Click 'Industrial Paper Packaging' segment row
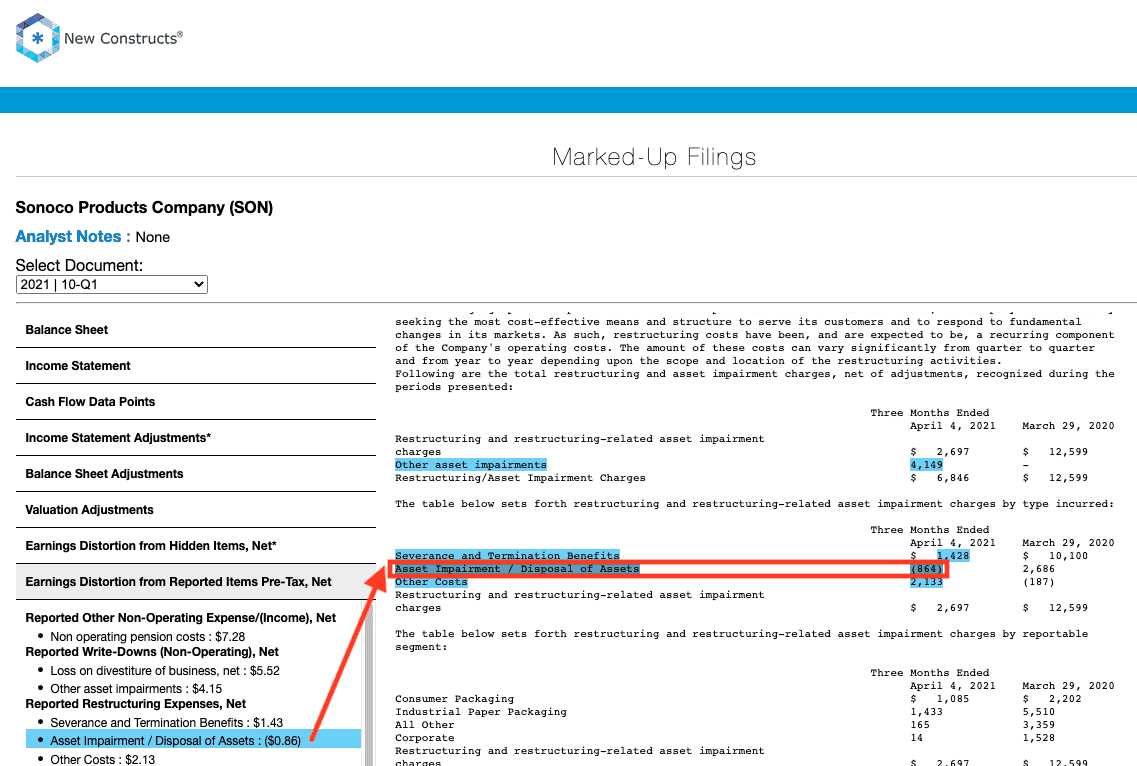 (481, 712)
